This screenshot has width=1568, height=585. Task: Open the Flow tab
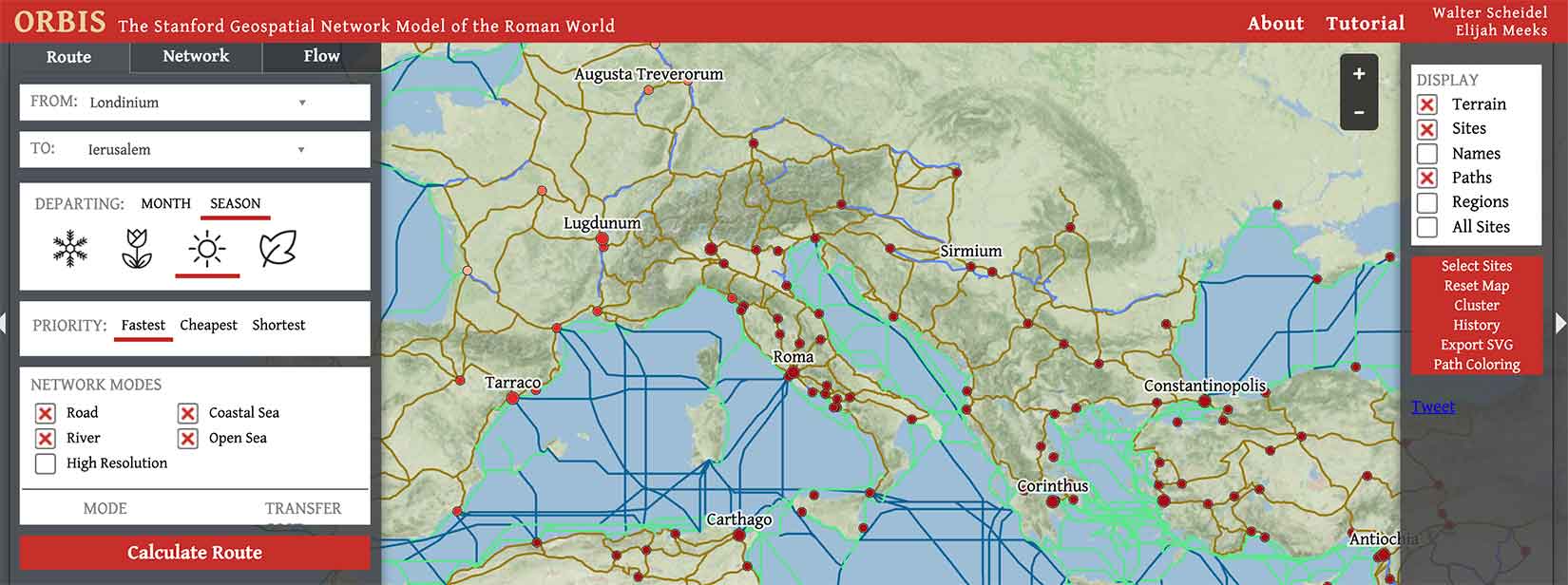(x=321, y=56)
